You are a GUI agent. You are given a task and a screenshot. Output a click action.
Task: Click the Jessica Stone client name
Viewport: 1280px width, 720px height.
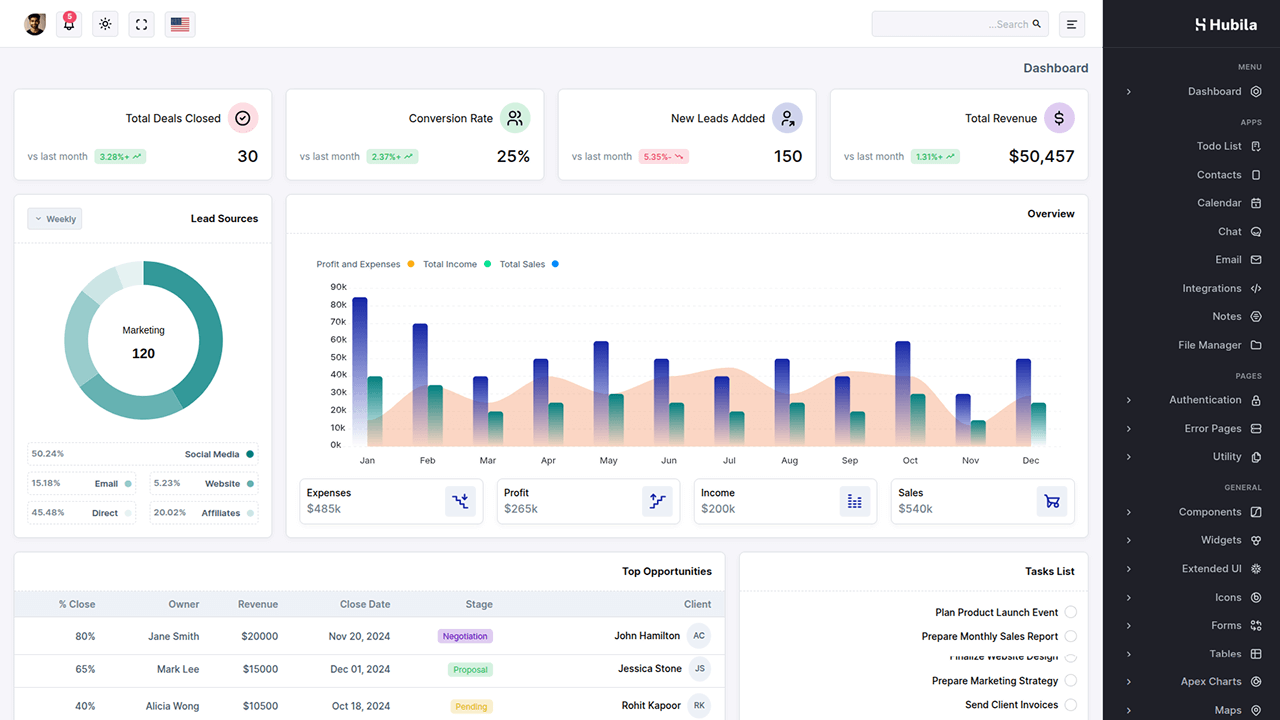coord(650,669)
